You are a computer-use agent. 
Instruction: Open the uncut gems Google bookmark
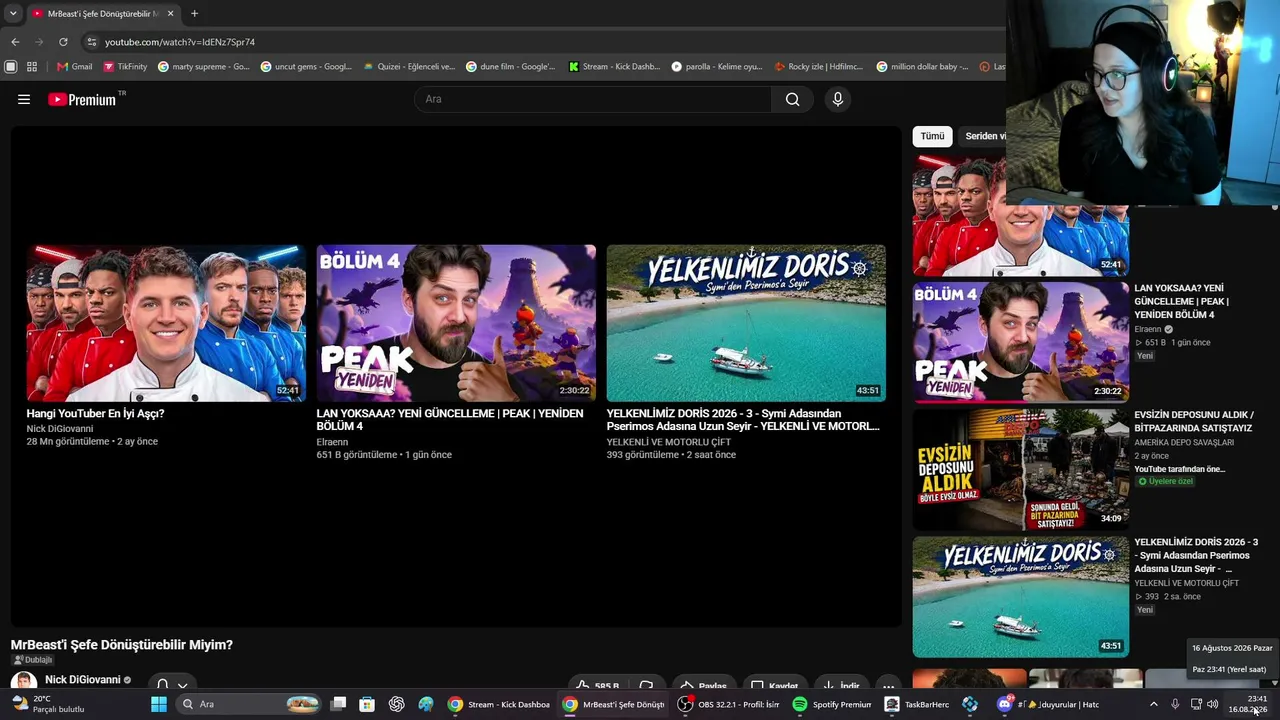click(x=306, y=67)
